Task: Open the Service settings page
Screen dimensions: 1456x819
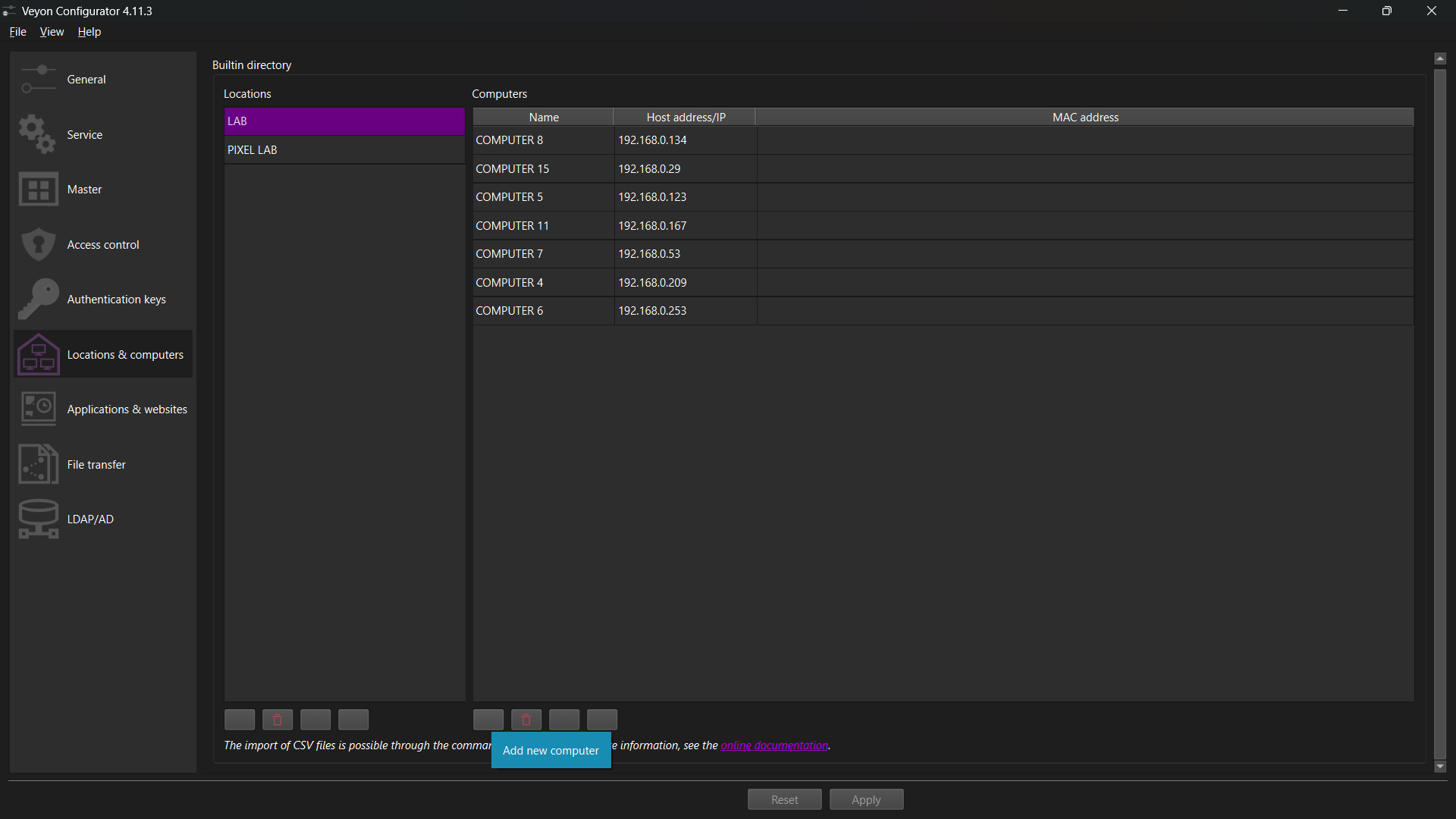Action: click(102, 134)
